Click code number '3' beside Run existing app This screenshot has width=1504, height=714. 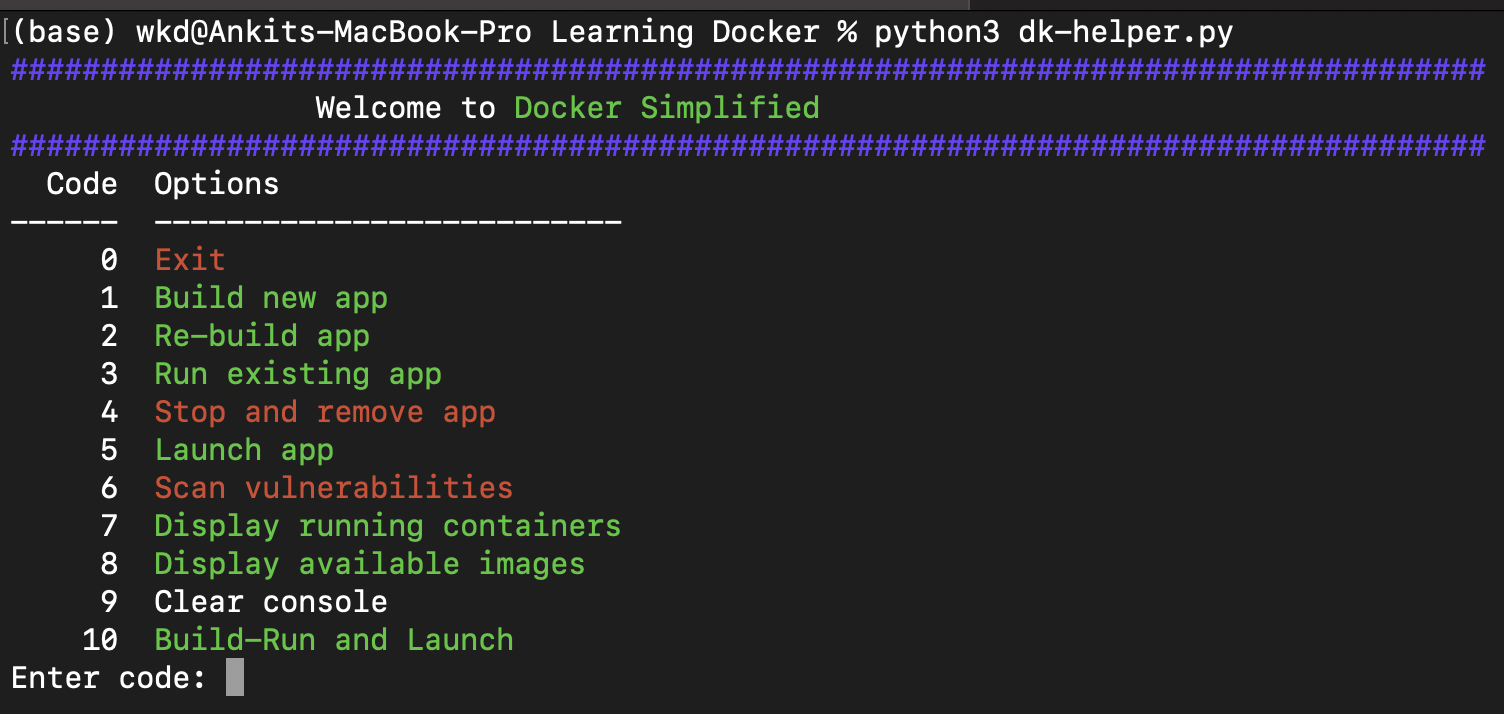[x=109, y=374]
